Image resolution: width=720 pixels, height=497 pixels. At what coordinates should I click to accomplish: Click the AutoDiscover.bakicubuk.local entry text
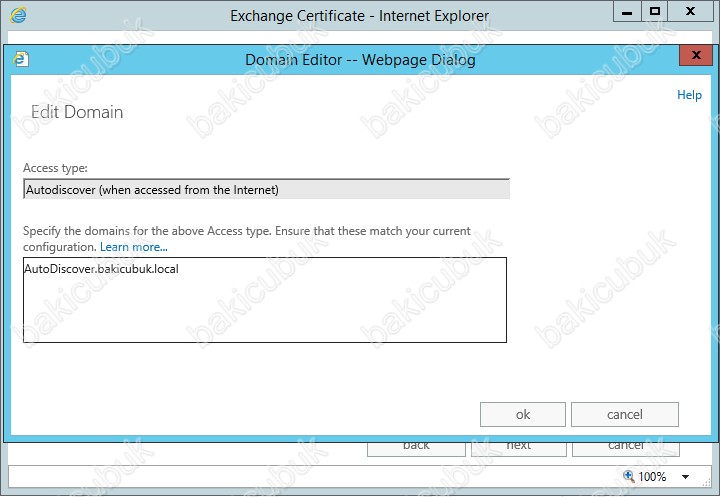(101, 269)
